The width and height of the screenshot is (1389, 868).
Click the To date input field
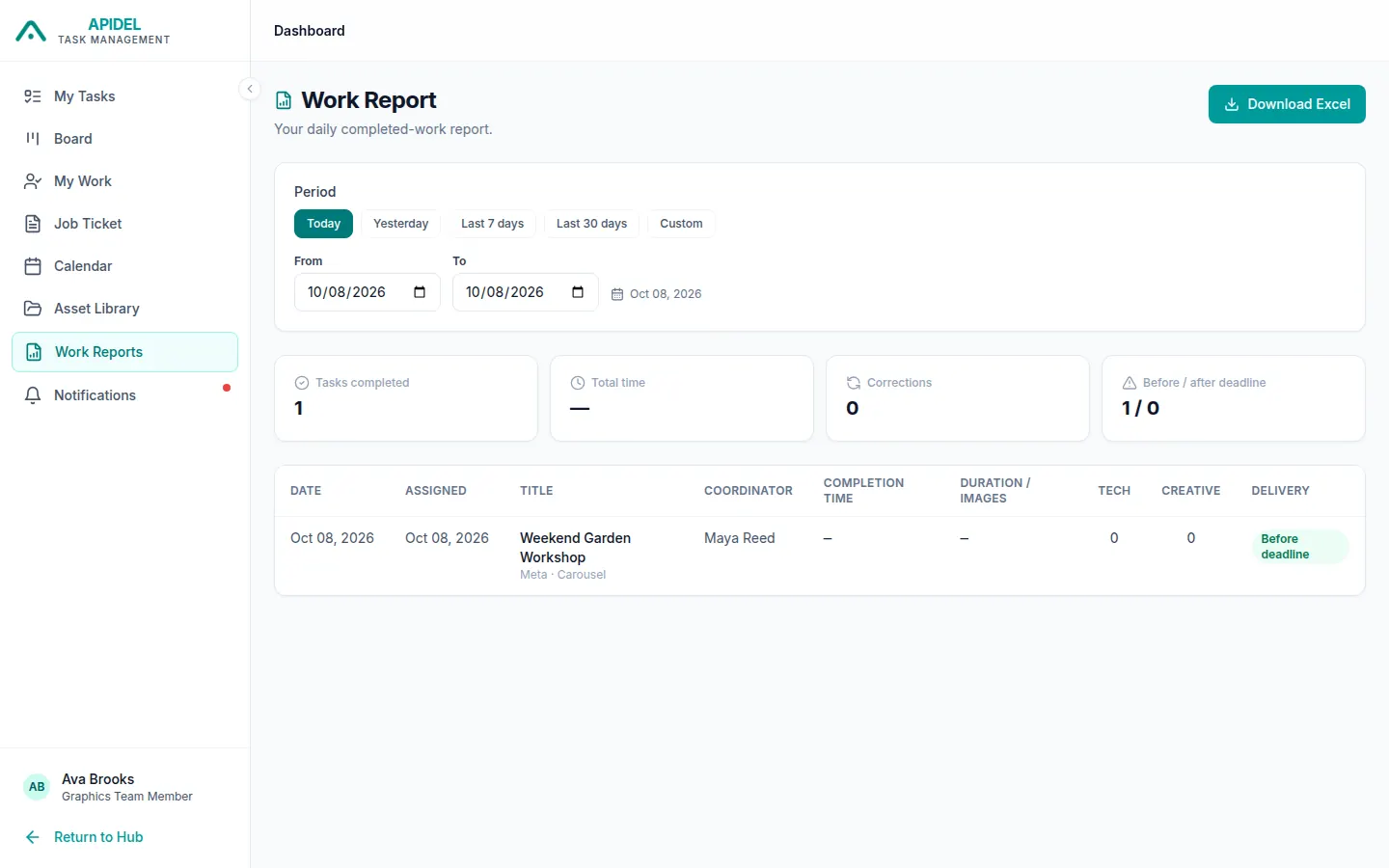coord(526,292)
